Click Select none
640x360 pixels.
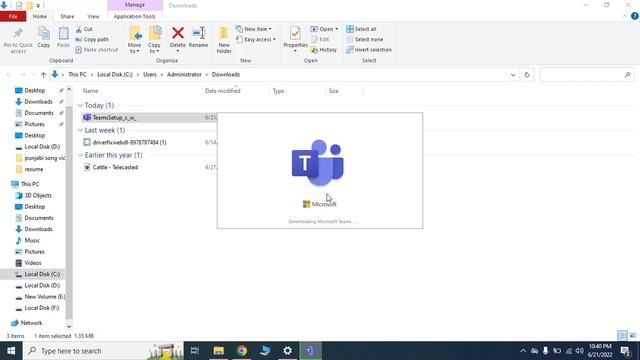tap(364, 40)
